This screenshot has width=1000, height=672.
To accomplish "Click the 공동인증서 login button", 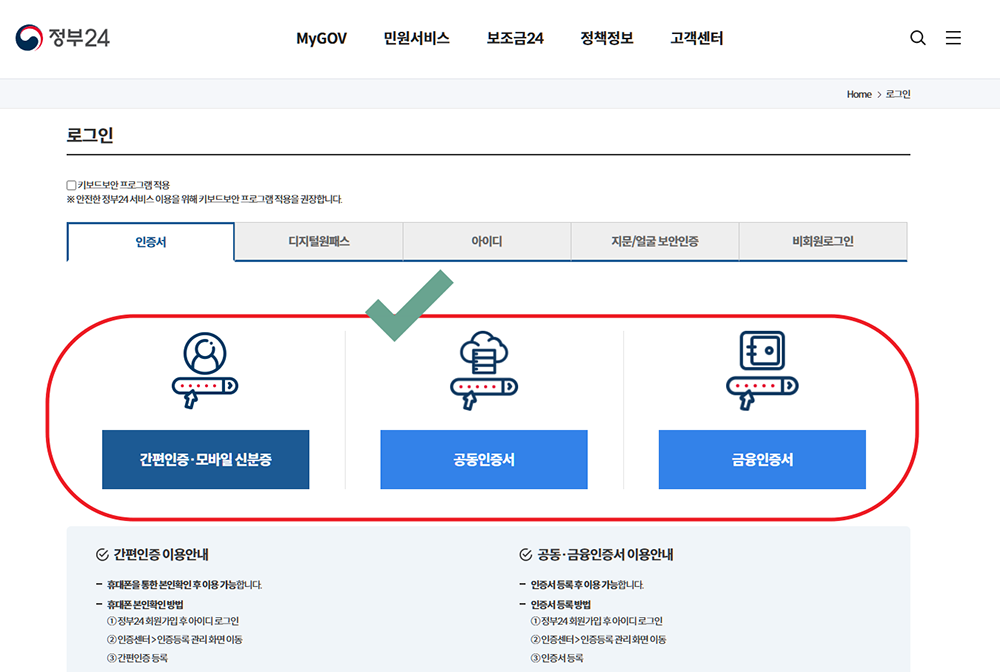I will 483,460.
